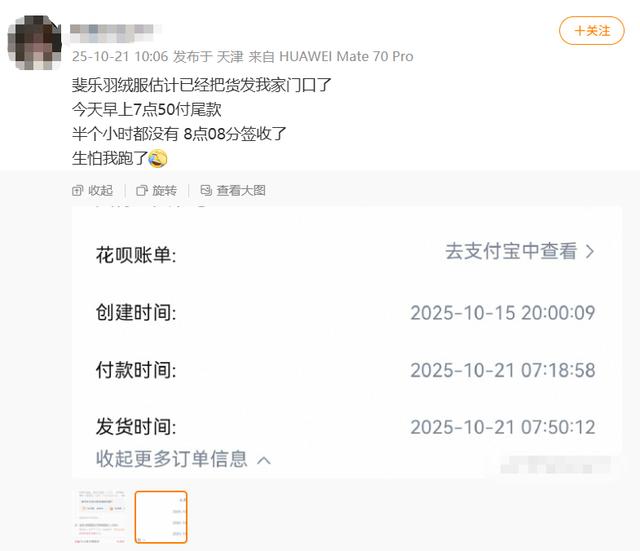Image resolution: width=640 pixels, height=551 pixels.
Task: Click the laughing-crying emoji in post
Action: (158, 159)
